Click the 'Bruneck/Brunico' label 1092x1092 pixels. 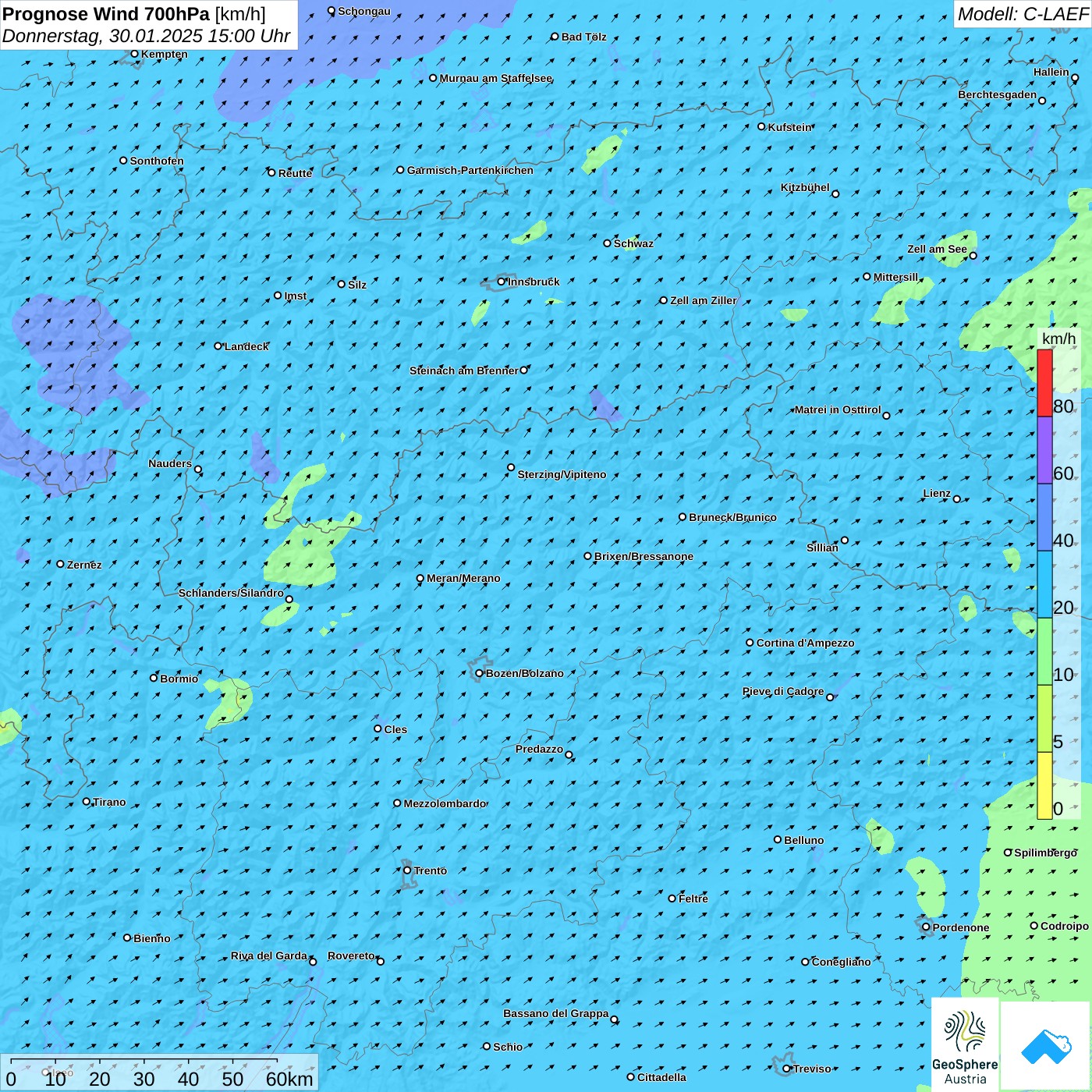732,517
